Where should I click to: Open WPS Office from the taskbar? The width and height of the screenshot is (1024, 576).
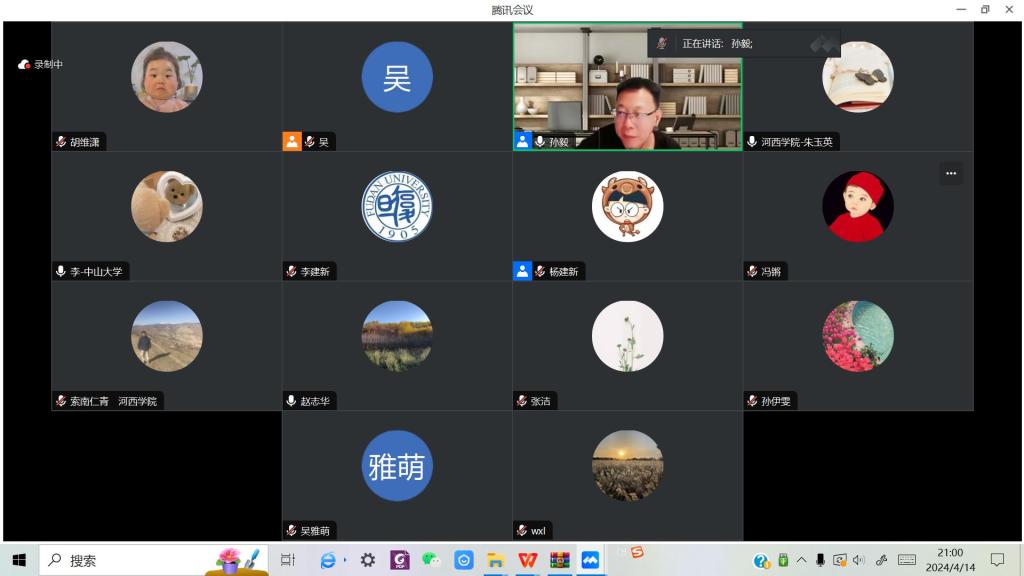pos(528,561)
